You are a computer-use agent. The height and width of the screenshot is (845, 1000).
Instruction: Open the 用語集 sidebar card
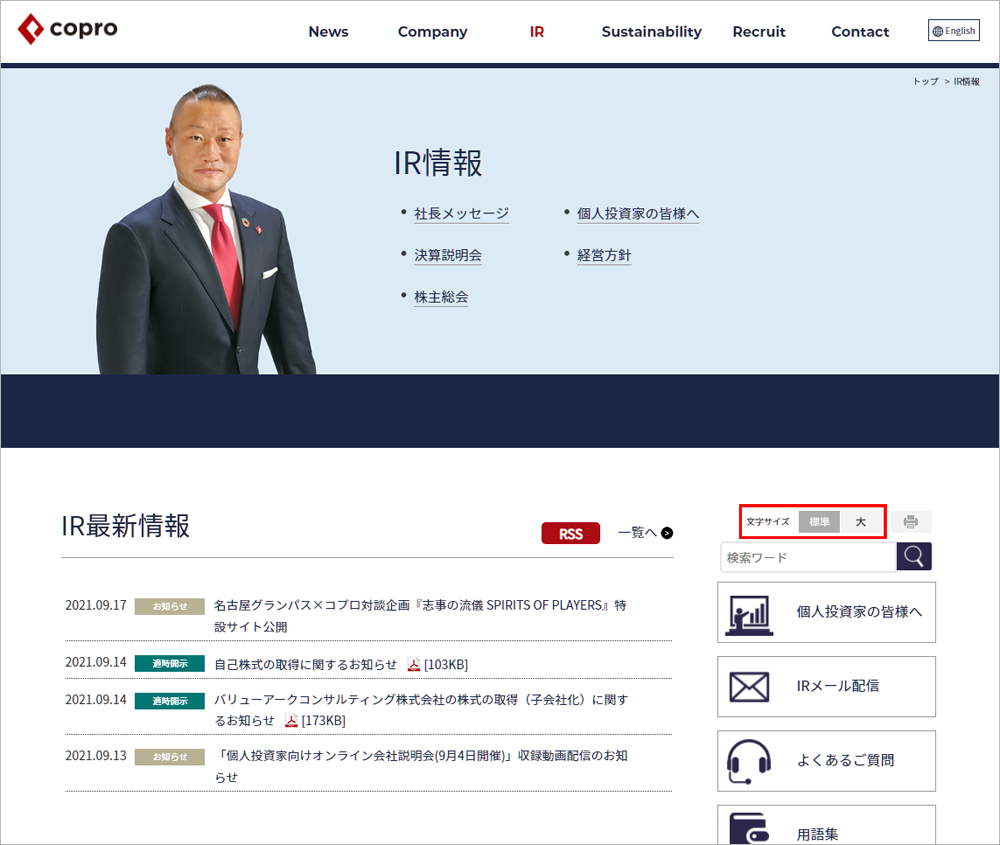point(827,825)
